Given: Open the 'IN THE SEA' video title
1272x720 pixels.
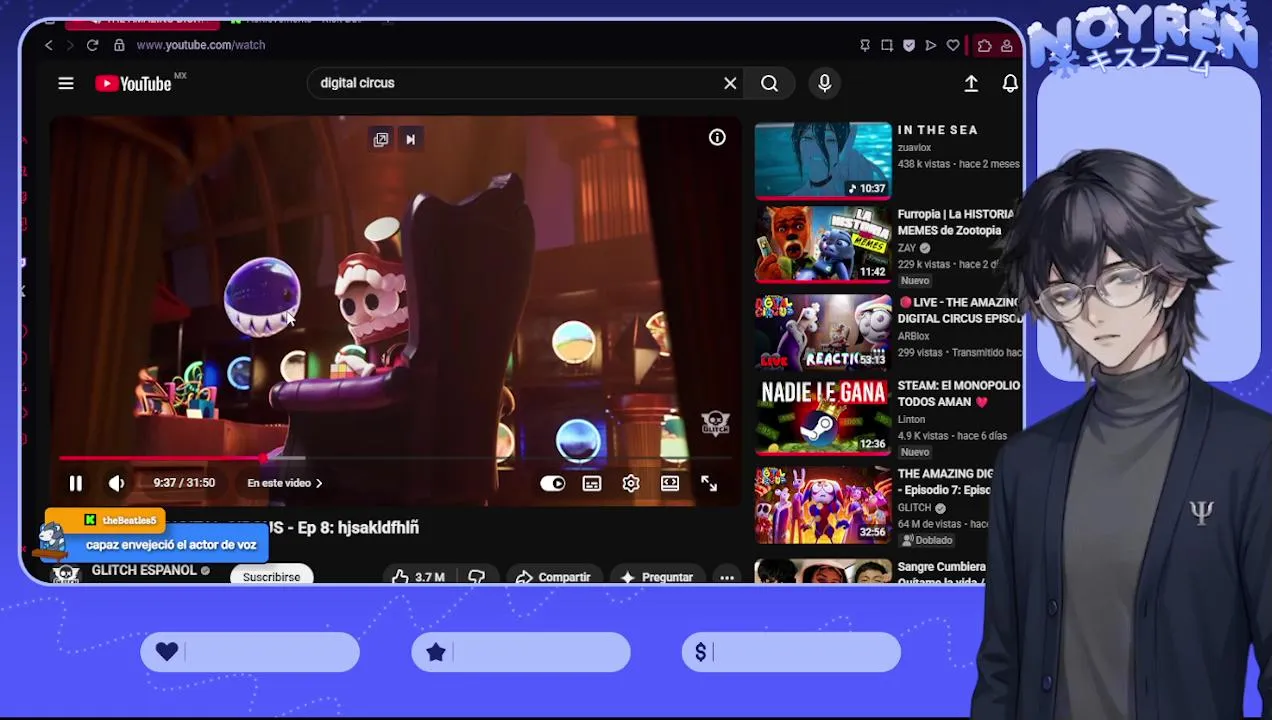Looking at the screenshot, I should coord(937,130).
